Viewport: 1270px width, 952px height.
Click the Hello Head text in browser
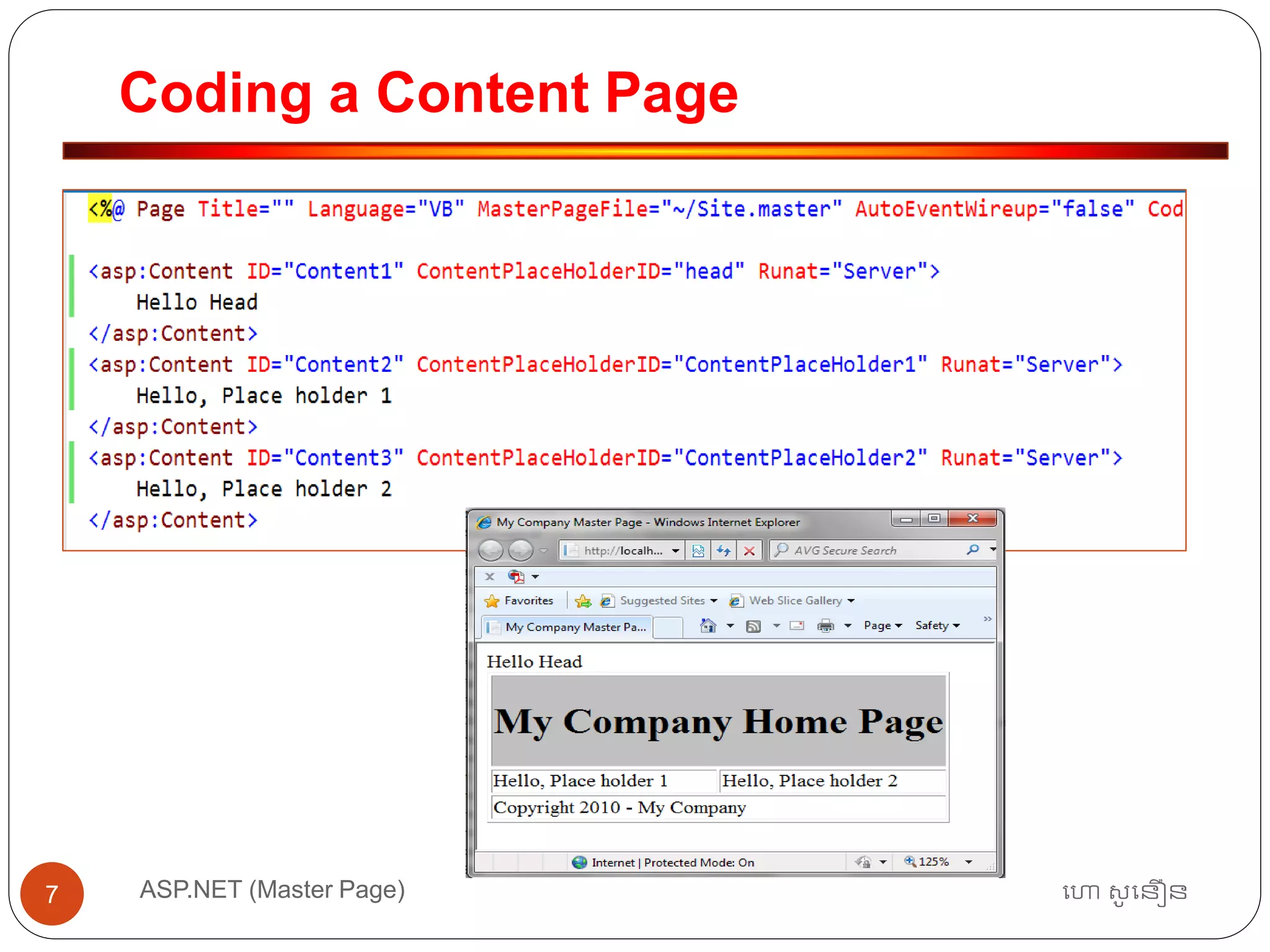pyautogui.click(x=535, y=662)
